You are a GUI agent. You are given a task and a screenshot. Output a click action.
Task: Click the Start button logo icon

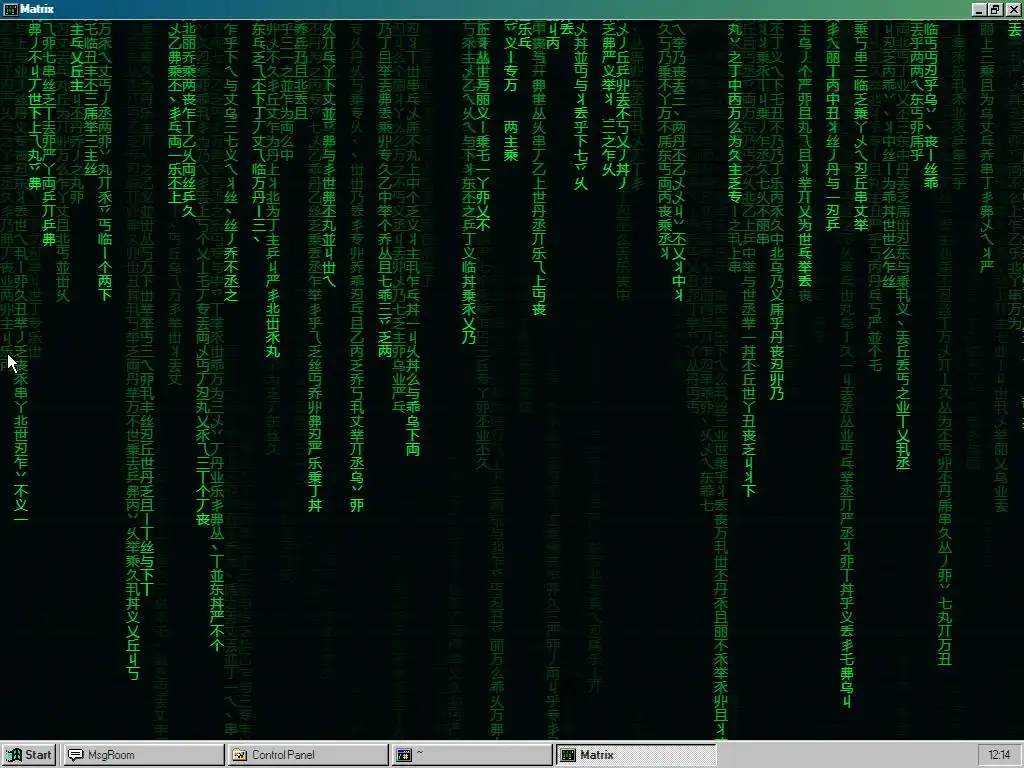[x=12, y=755]
